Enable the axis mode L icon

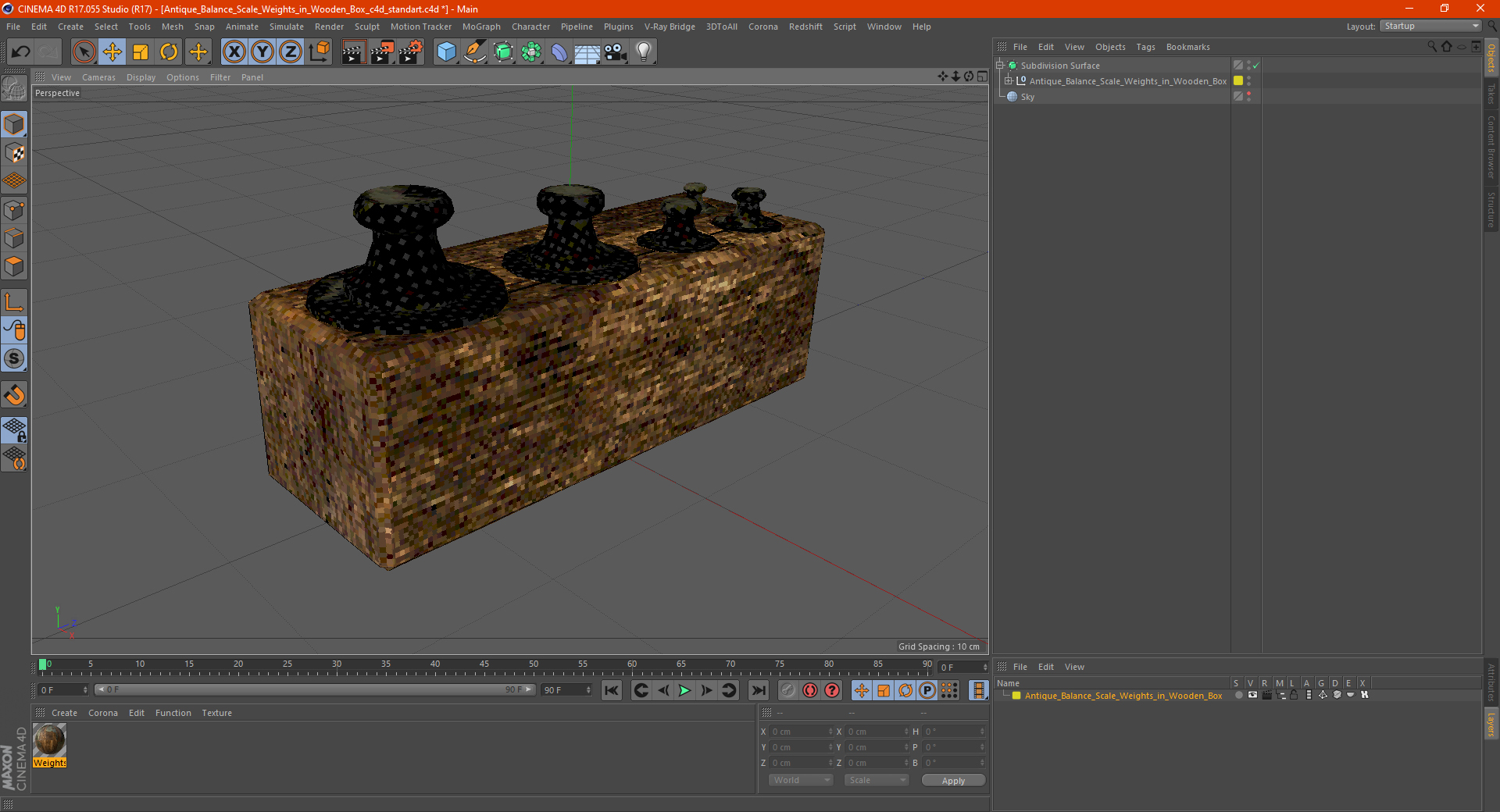(15, 302)
